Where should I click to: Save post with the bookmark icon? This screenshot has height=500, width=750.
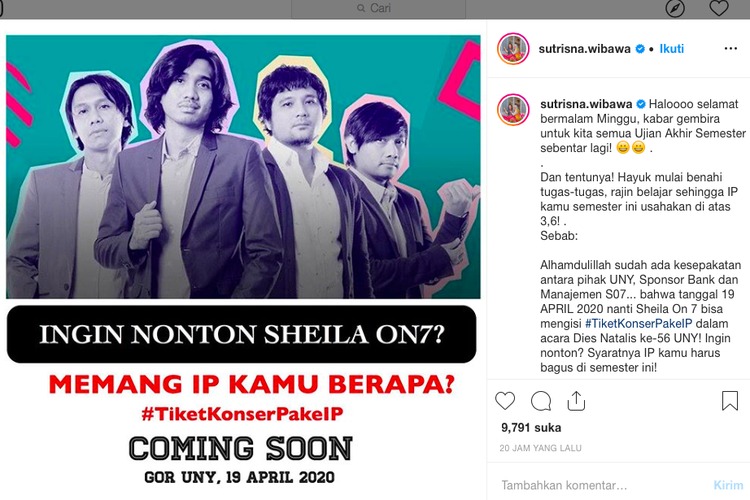(730, 400)
